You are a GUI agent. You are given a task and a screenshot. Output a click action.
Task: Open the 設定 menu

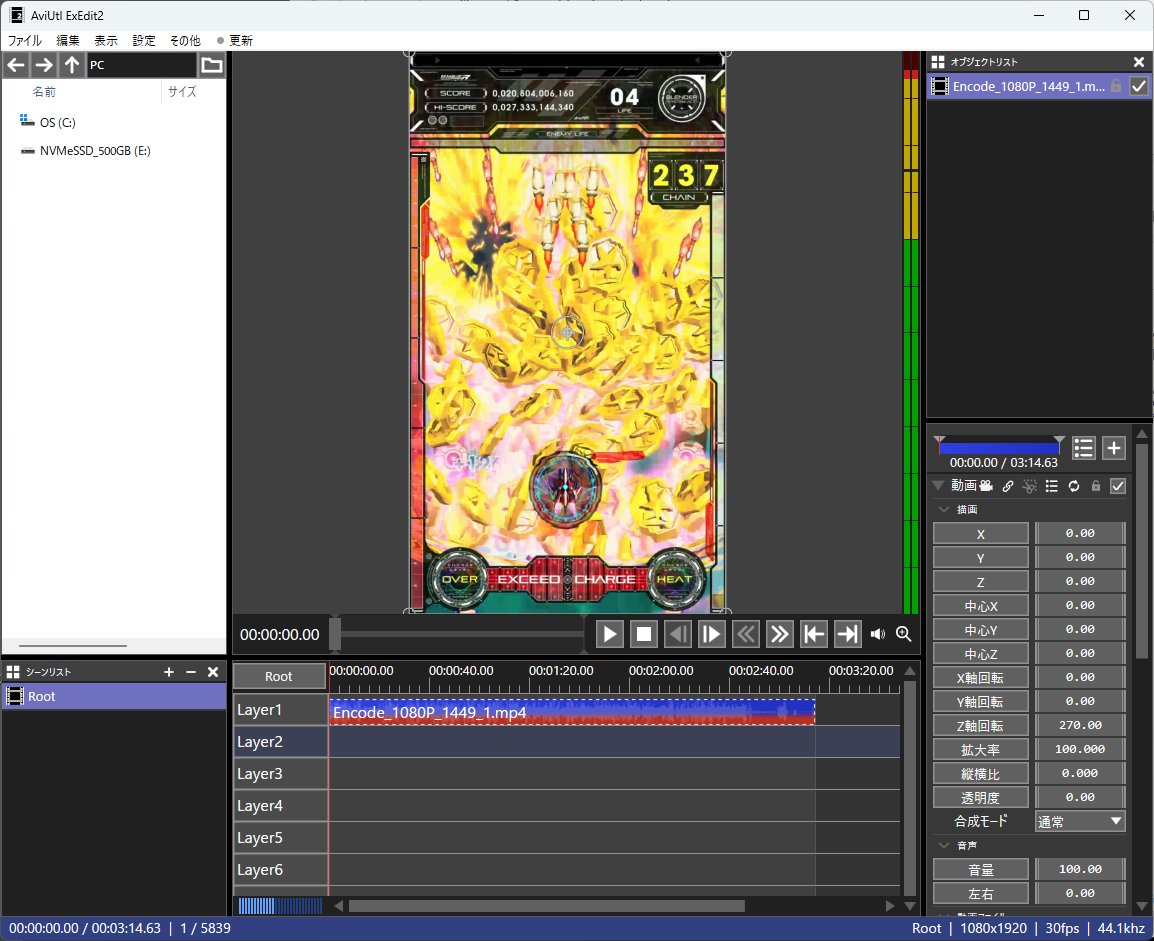click(144, 40)
